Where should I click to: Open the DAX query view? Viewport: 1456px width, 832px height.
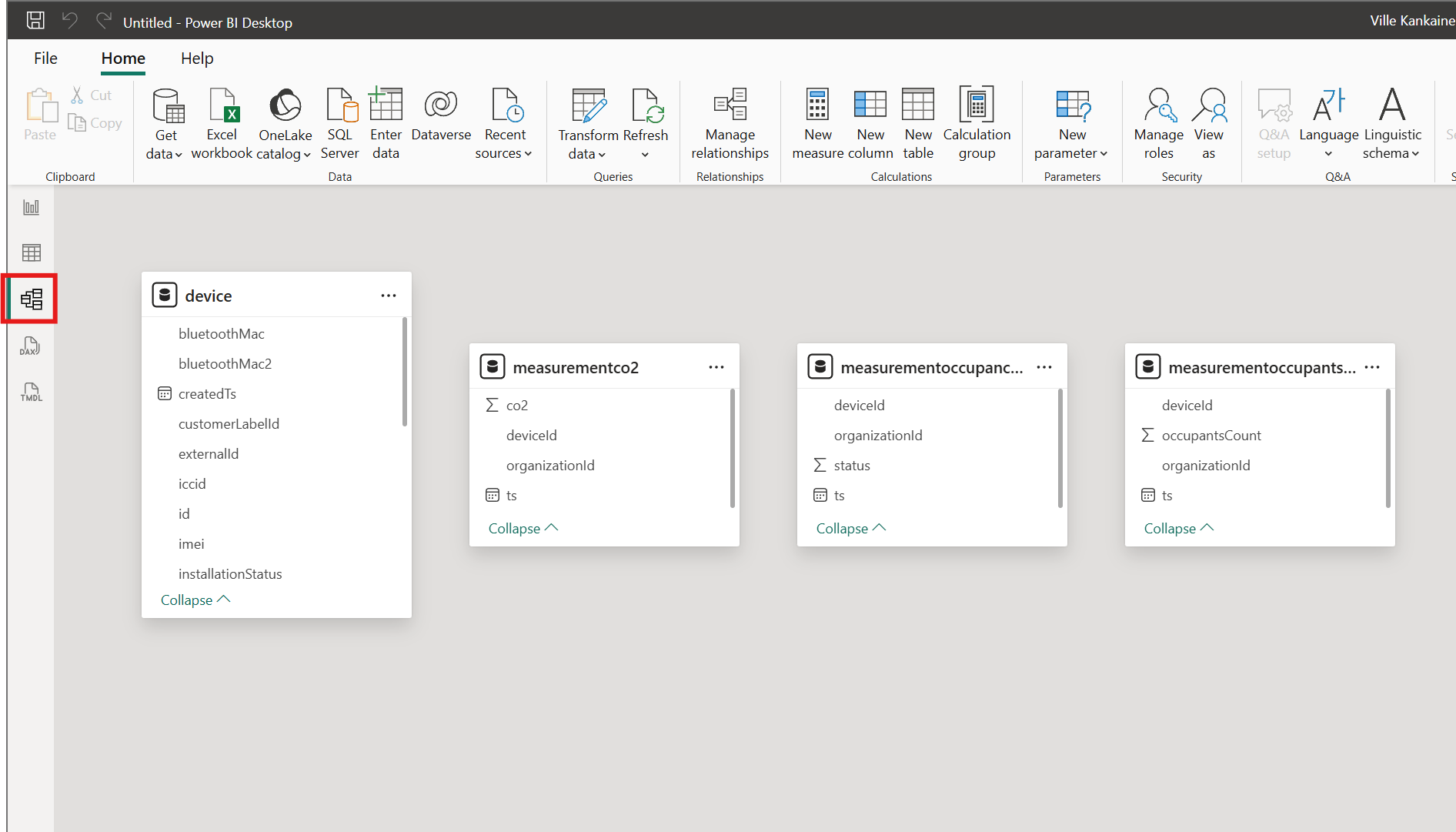click(31, 346)
